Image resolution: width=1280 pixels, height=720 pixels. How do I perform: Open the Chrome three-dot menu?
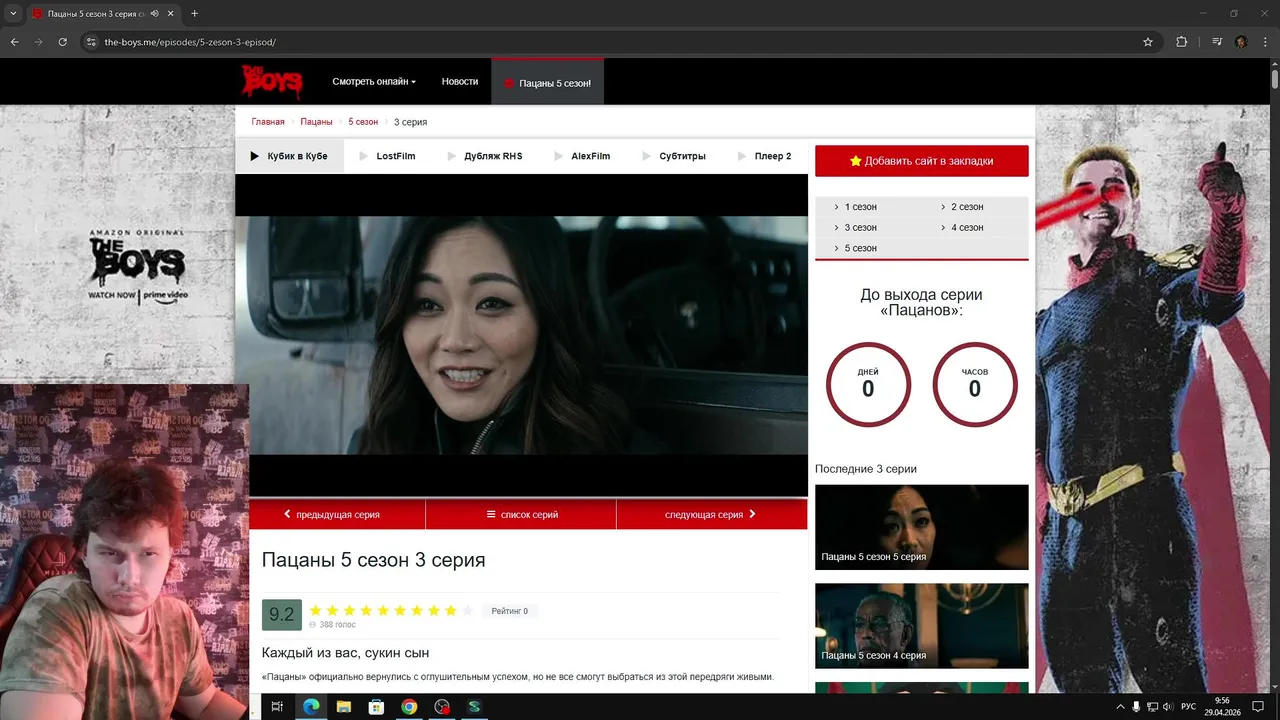[1265, 42]
